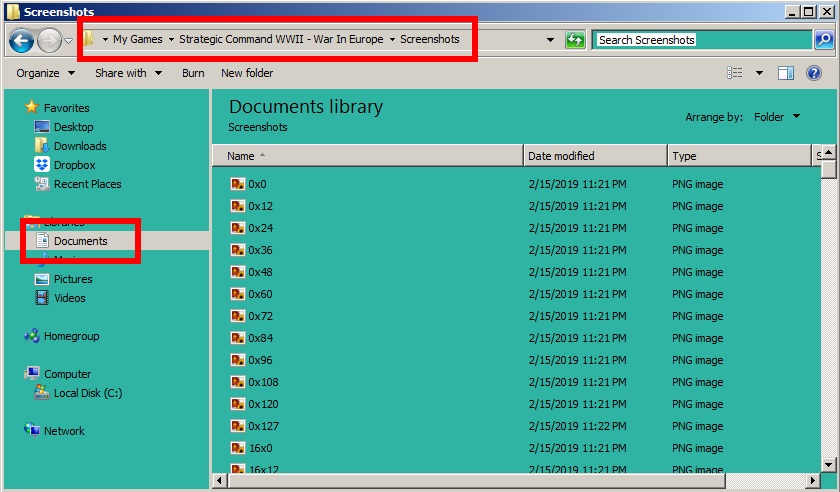Open Network in navigation pane
This screenshot has width=840, height=492.
point(64,431)
